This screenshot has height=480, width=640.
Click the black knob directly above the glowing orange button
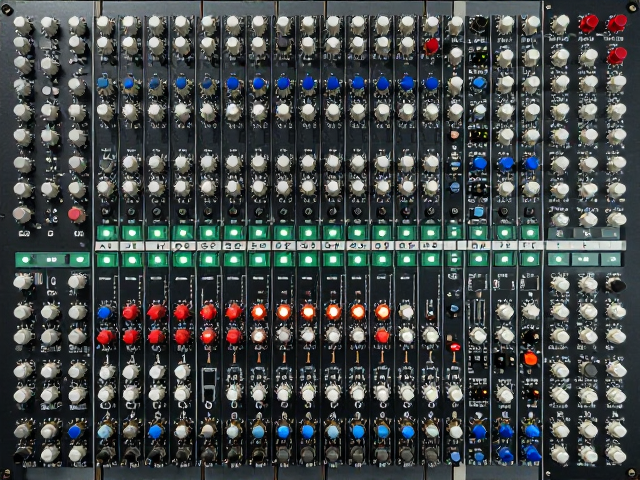coord(530,337)
